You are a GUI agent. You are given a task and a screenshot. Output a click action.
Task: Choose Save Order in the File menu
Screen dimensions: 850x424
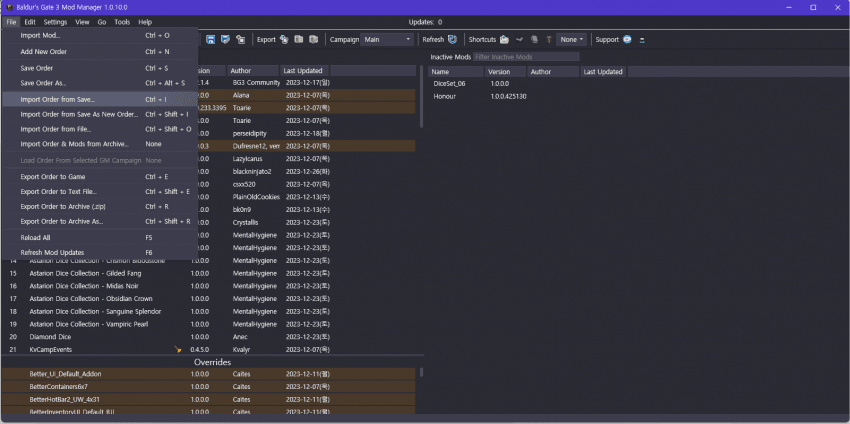(100, 68)
